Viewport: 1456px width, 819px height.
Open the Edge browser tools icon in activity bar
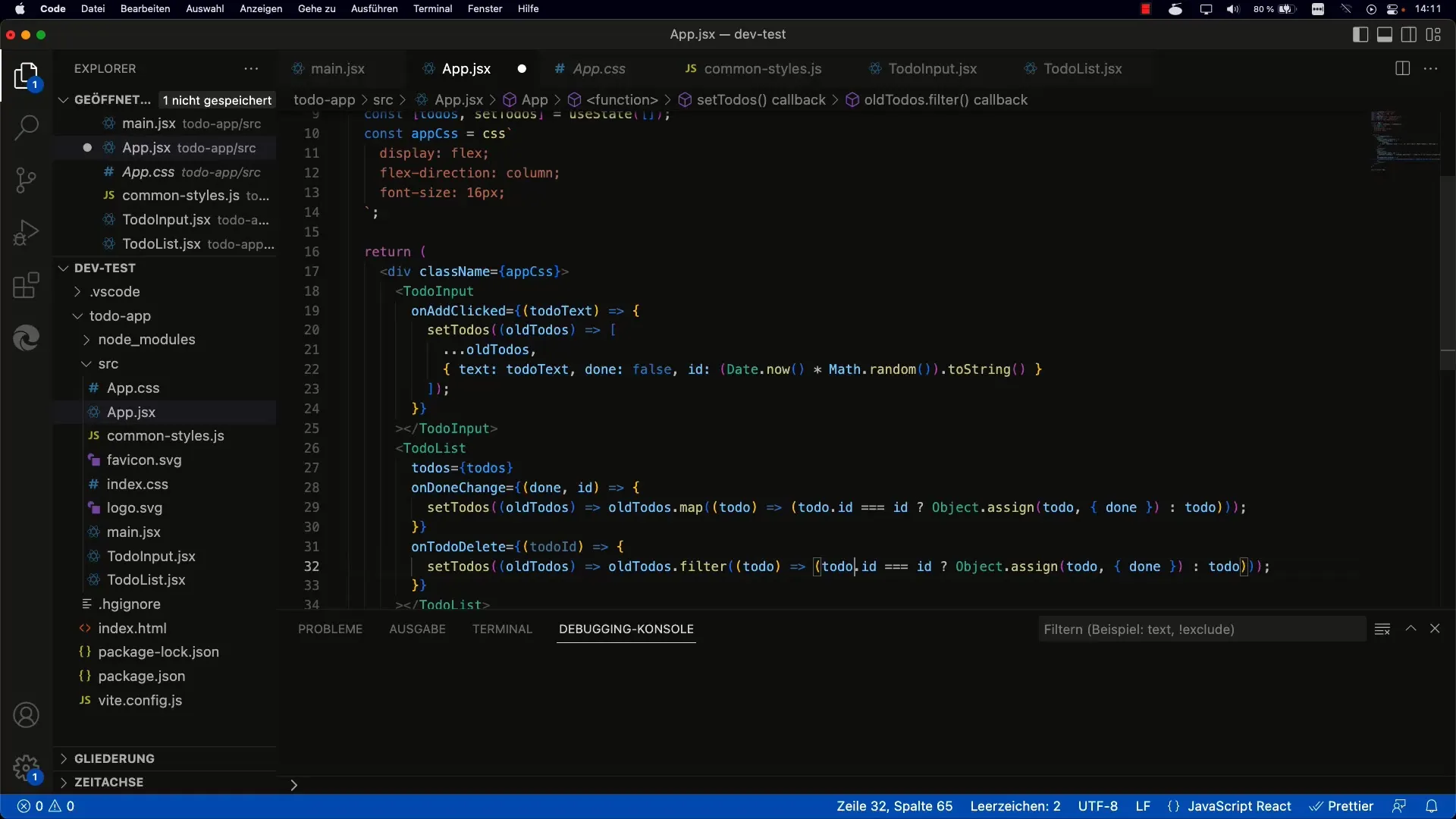[x=26, y=337]
